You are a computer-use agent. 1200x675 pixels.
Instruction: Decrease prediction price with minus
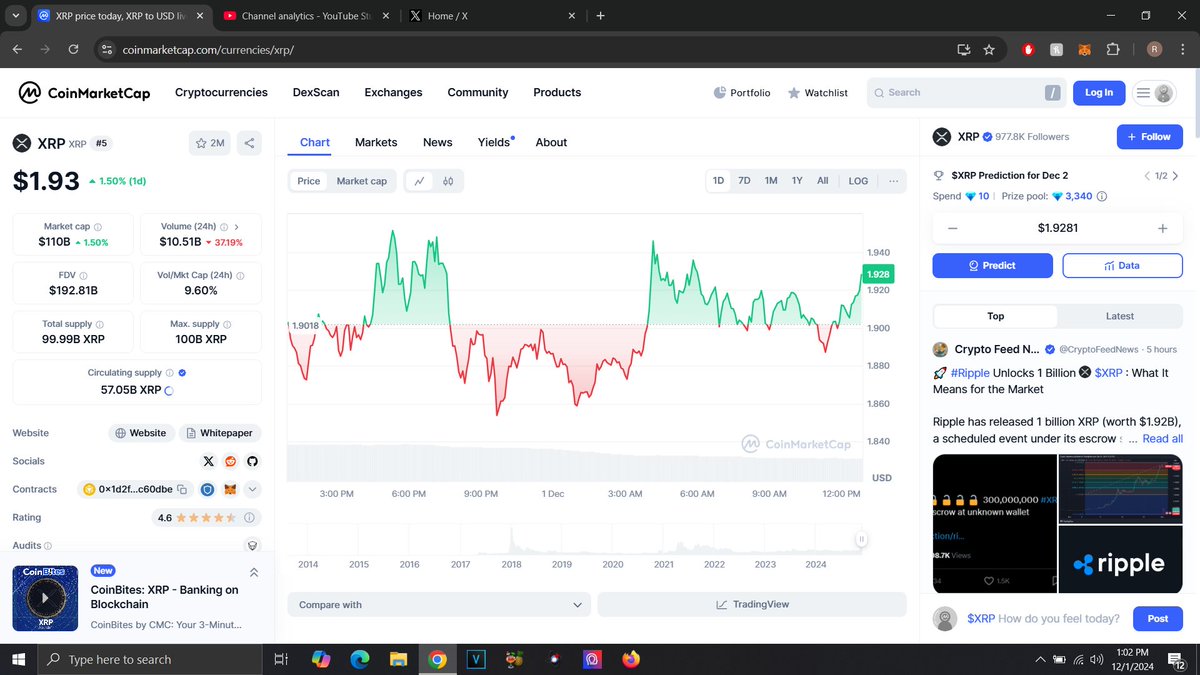point(952,228)
